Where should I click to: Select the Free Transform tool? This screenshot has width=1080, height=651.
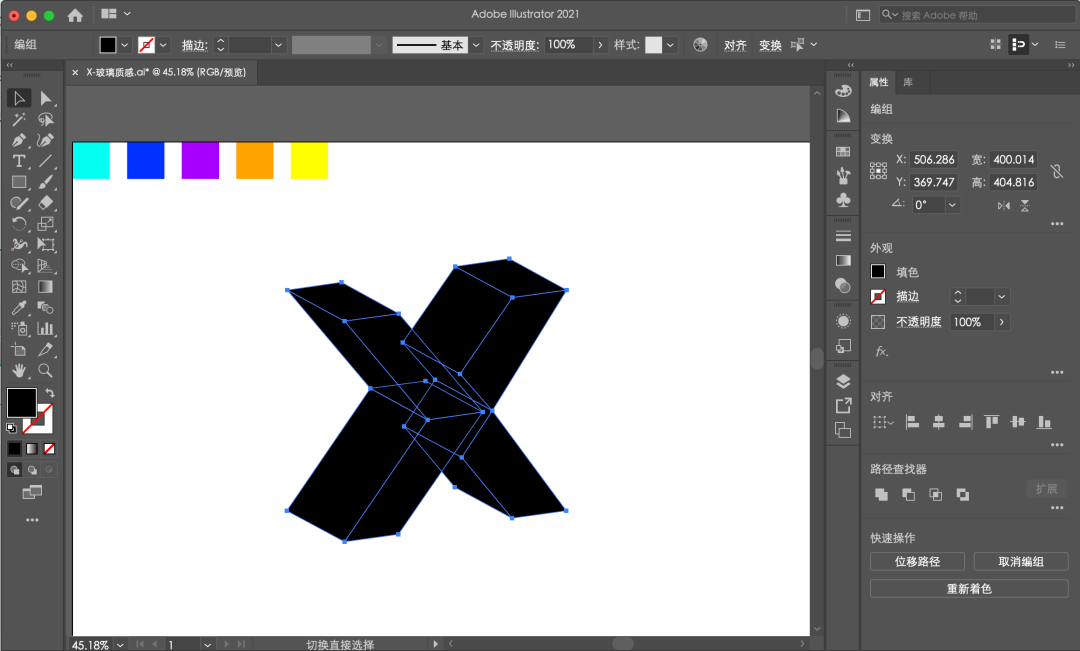click(x=45, y=245)
